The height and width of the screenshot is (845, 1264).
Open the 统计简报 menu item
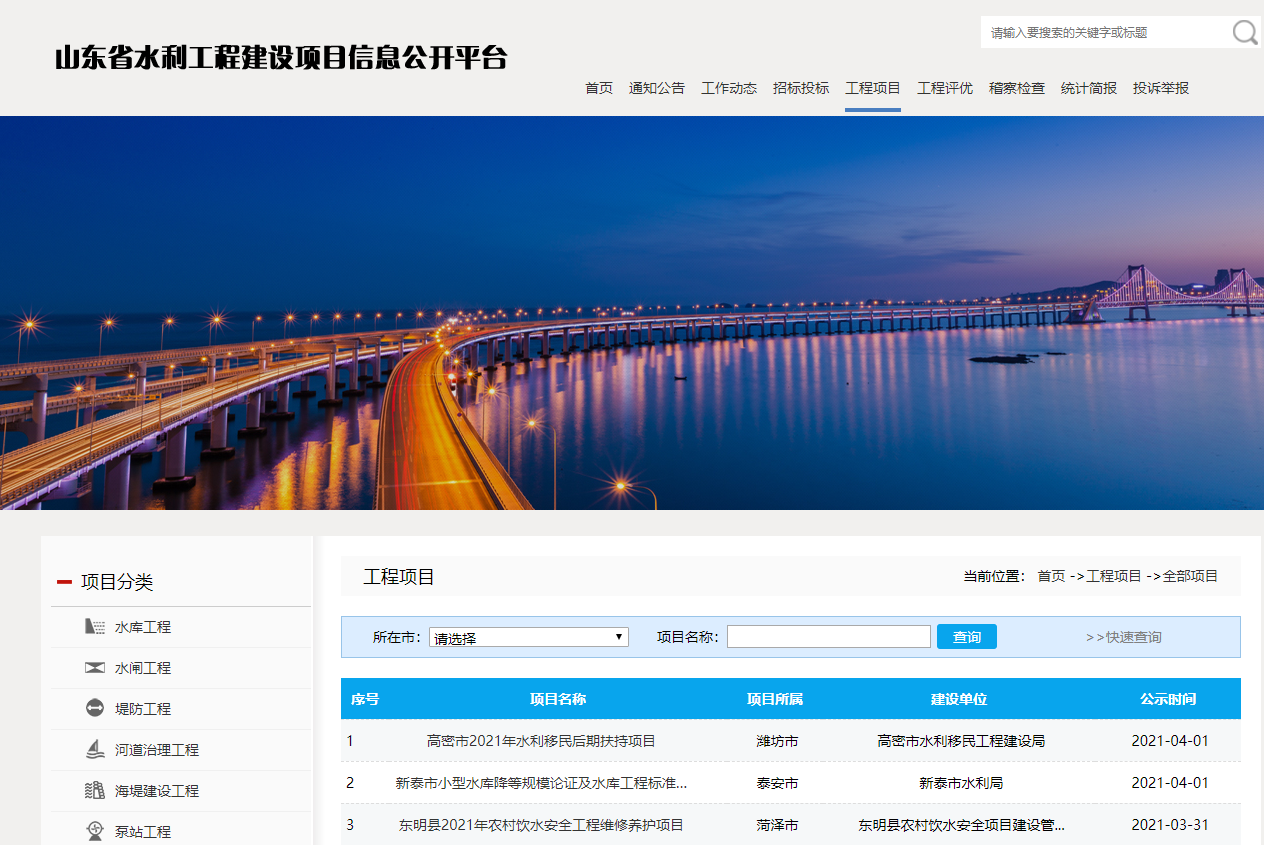1089,88
